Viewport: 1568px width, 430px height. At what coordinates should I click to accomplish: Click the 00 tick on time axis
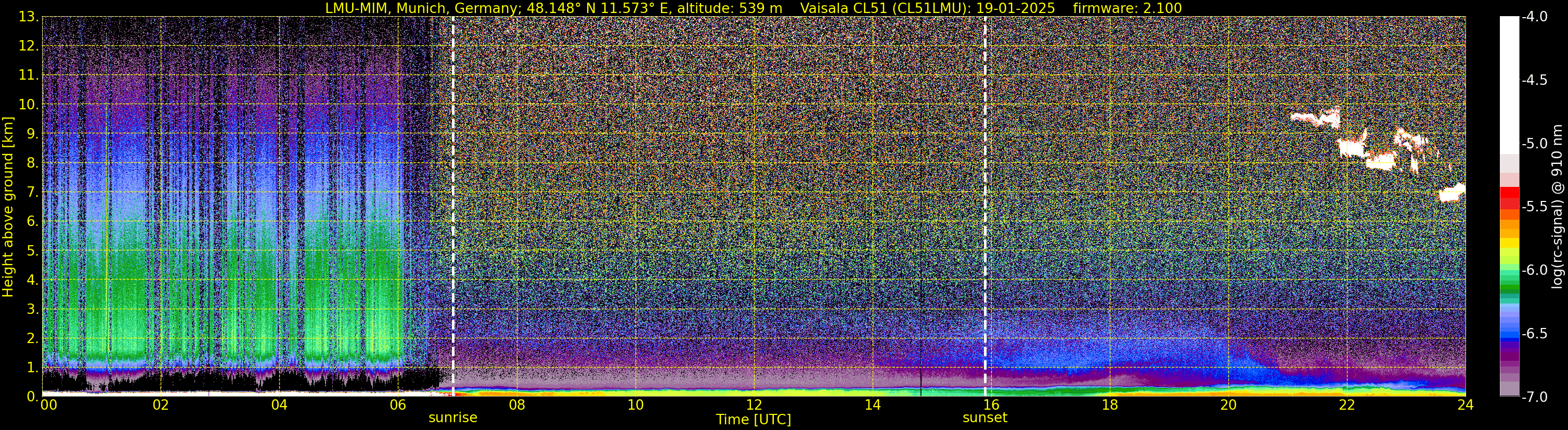click(x=49, y=405)
